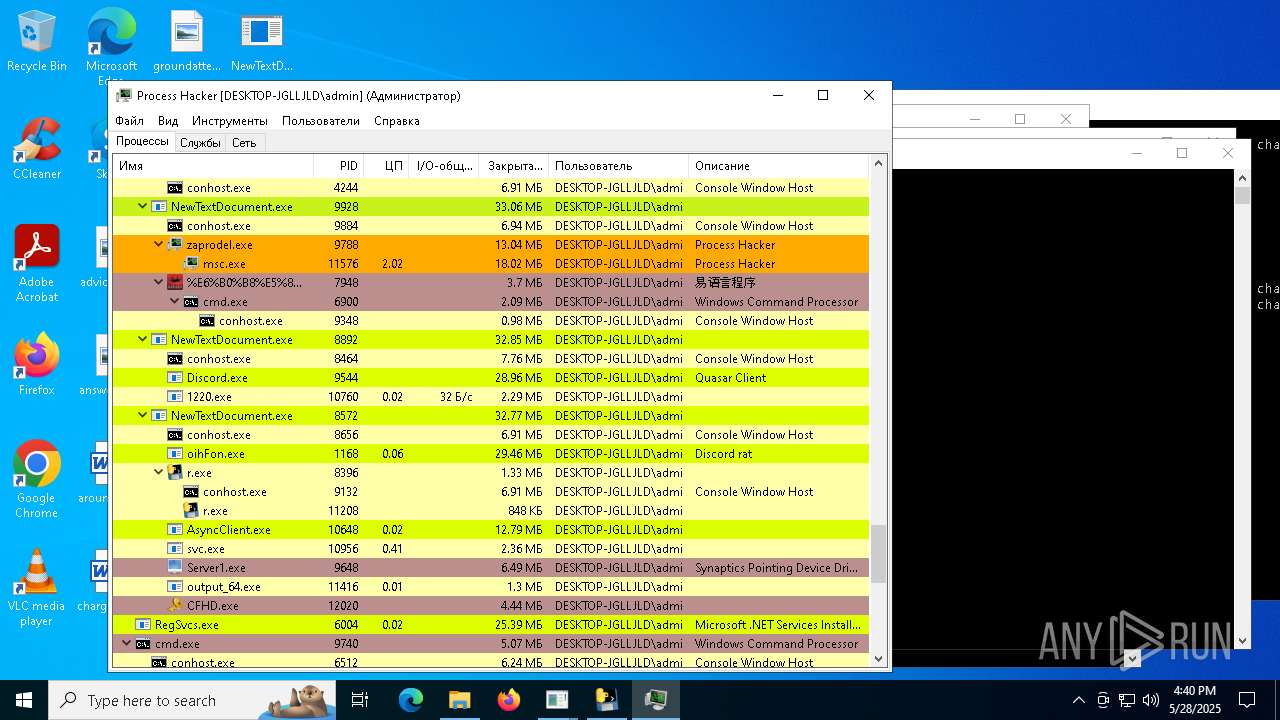This screenshot has width=1280, height=720.
Task: Click the zaprodel.exe process icon
Action: coord(175,244)
